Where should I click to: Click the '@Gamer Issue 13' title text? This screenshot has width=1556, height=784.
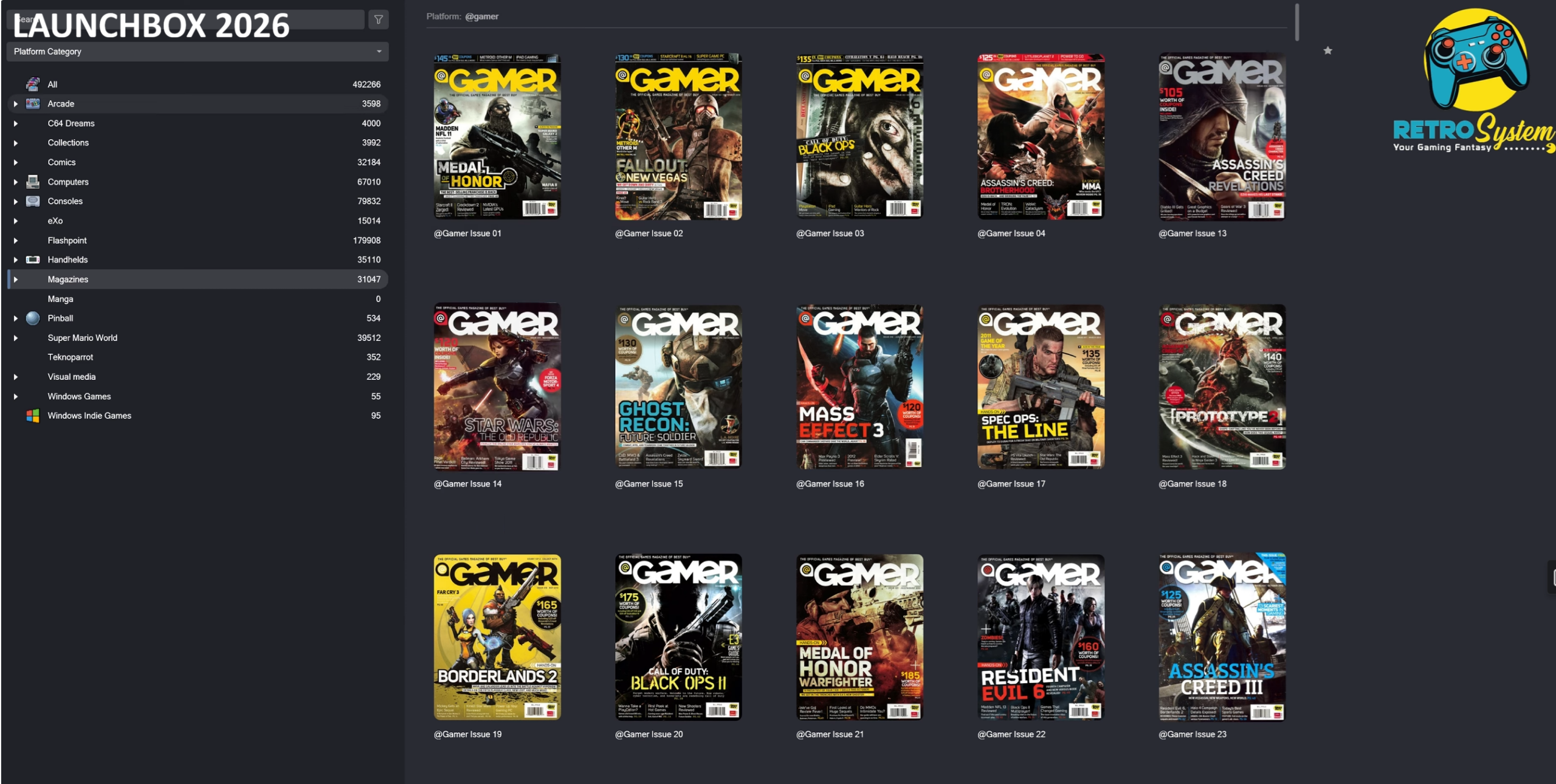pos(1193,233)
